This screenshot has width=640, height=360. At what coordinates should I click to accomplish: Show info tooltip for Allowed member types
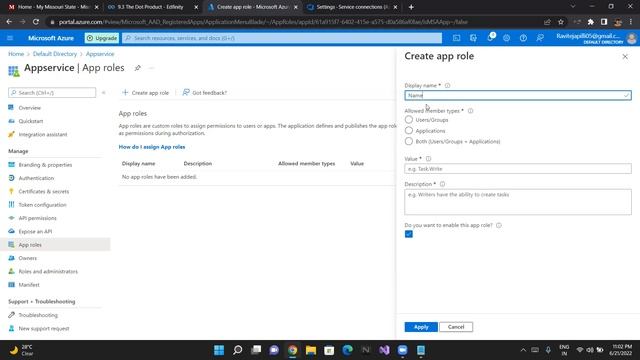coord(470,111)
